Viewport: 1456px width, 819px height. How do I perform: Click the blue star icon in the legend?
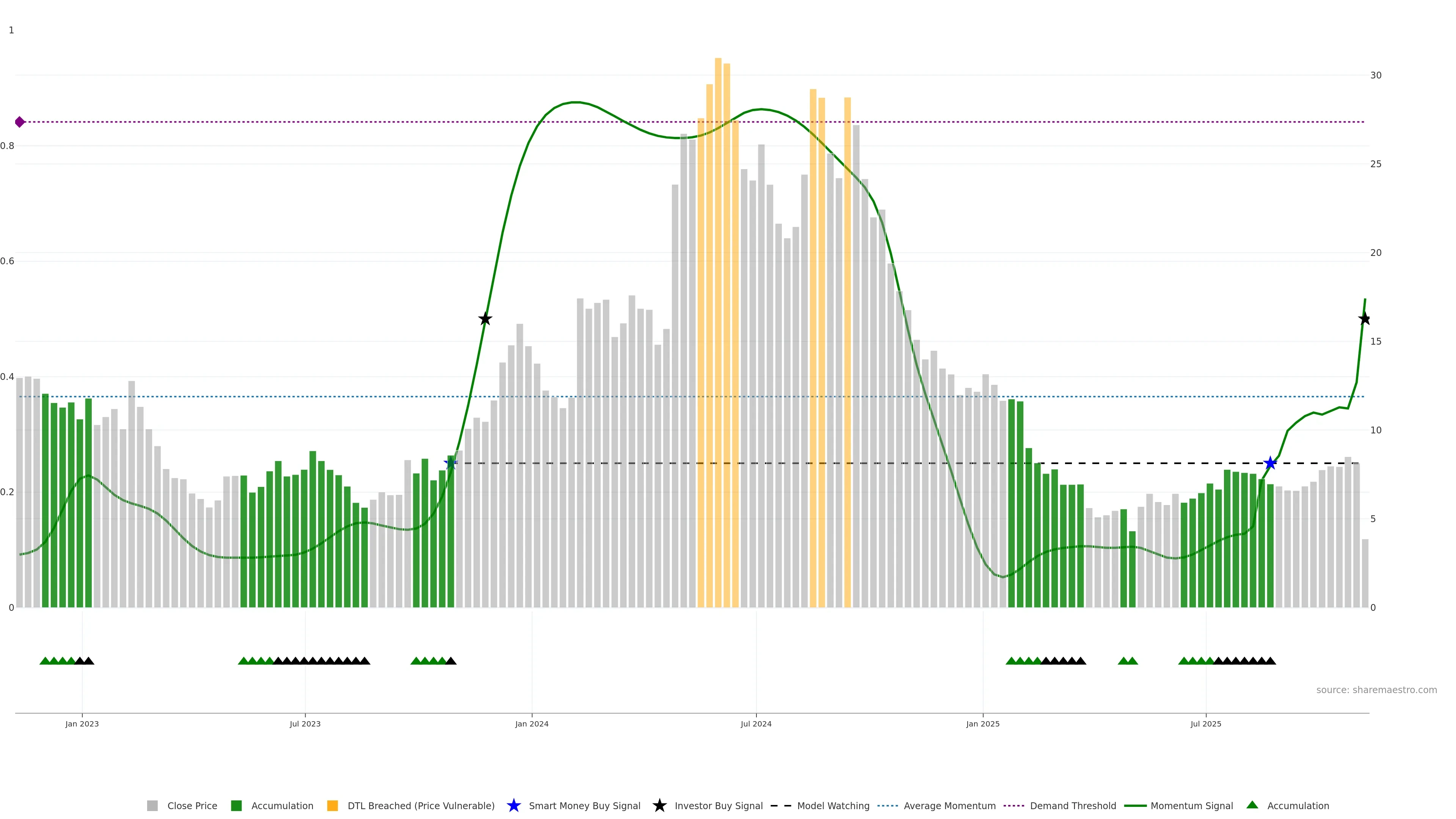(x=513, y=806)
